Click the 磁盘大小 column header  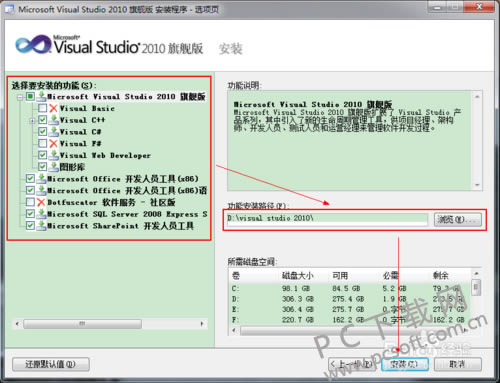pos(297,276)
